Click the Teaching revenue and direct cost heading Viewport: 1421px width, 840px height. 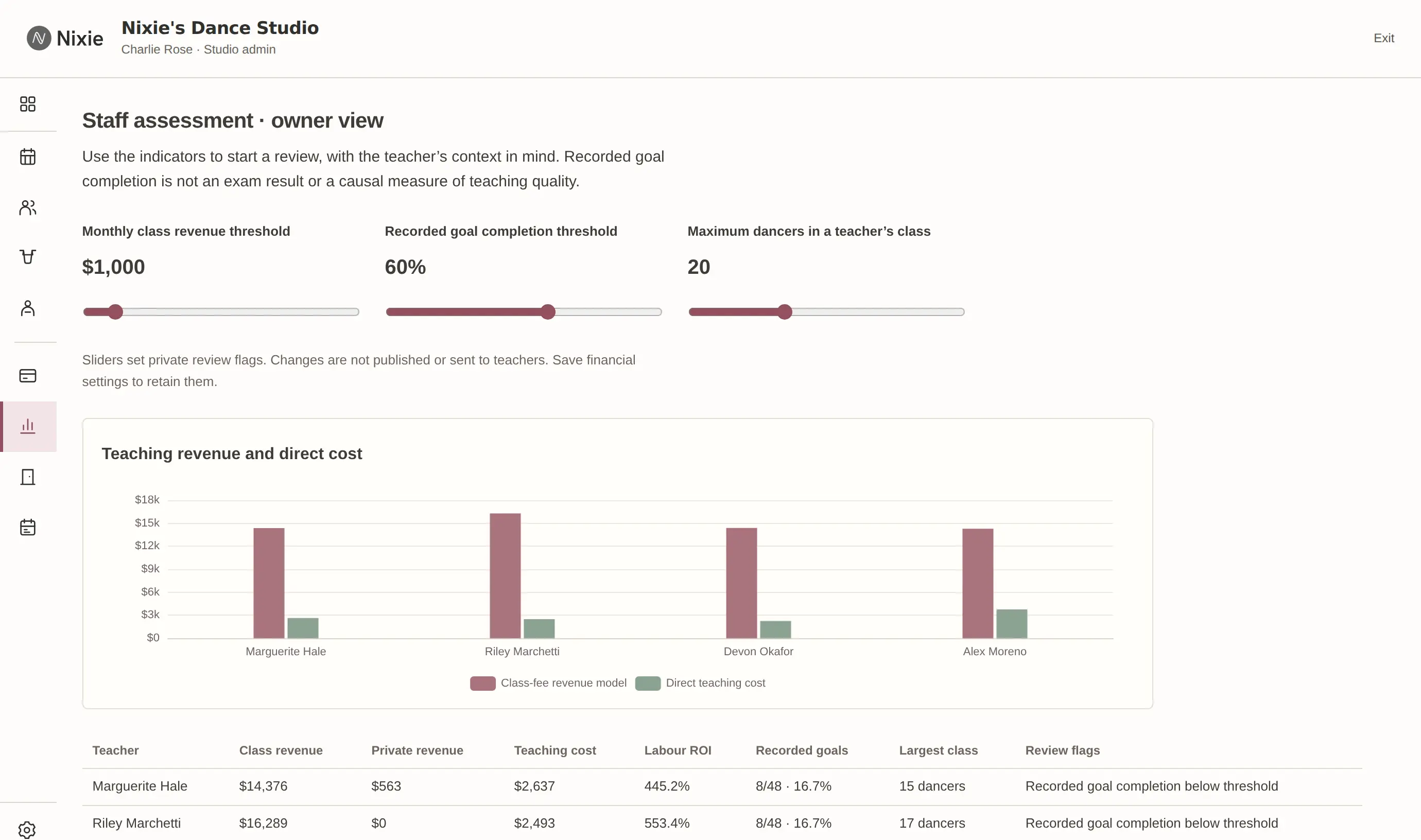tap(232, 453)
